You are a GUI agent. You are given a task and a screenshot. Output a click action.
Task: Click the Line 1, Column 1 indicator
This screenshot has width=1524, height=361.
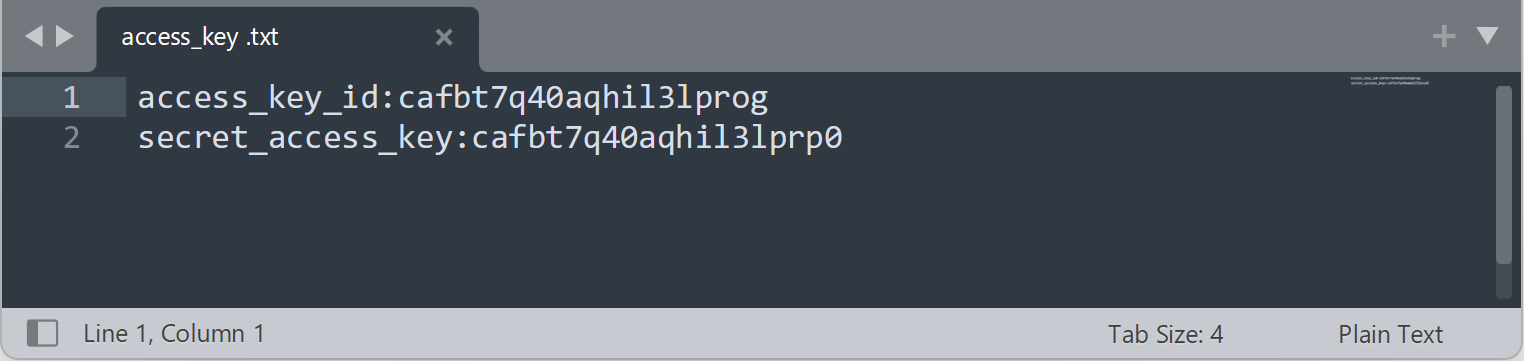pyautogui.click(x=175, y=334)
